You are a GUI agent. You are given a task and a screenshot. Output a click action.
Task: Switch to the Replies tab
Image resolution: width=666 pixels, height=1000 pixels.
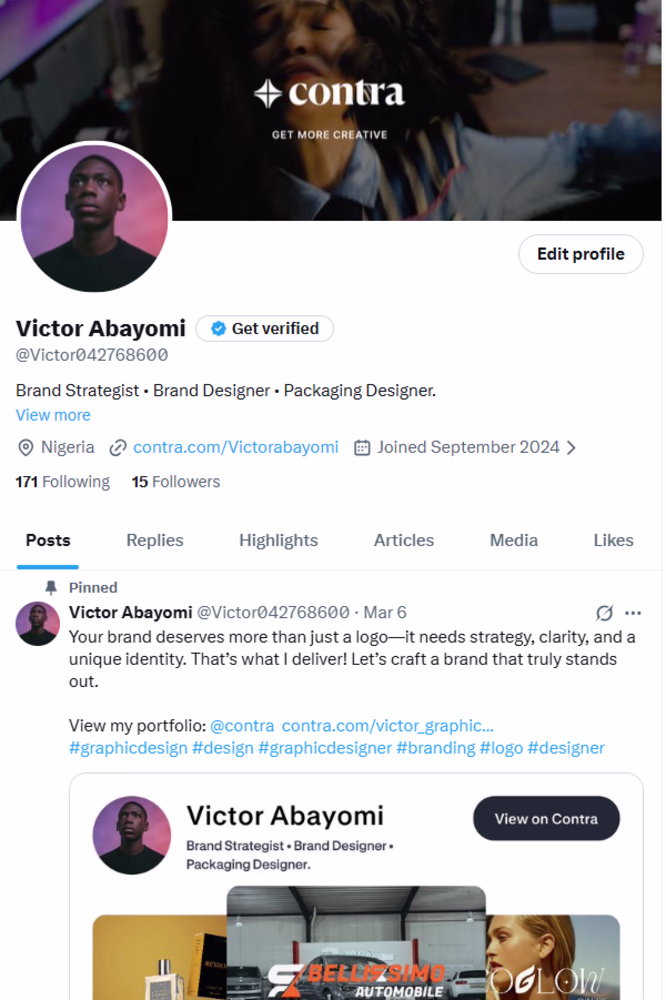click(155, 540)
